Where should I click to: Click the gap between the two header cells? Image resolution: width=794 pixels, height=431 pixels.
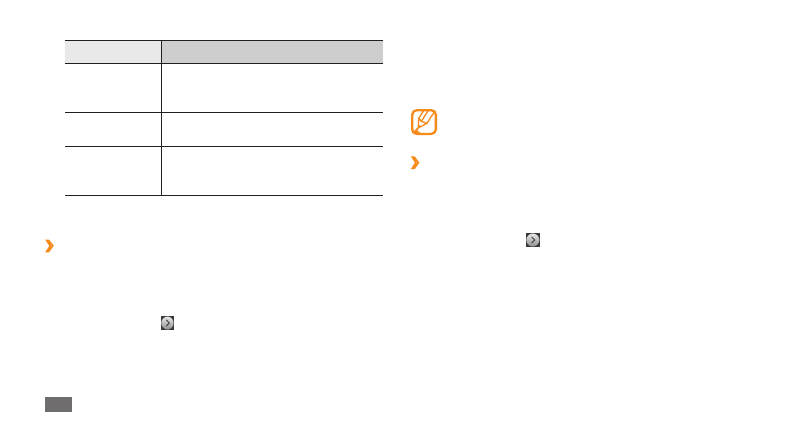[x=162, y=51]
